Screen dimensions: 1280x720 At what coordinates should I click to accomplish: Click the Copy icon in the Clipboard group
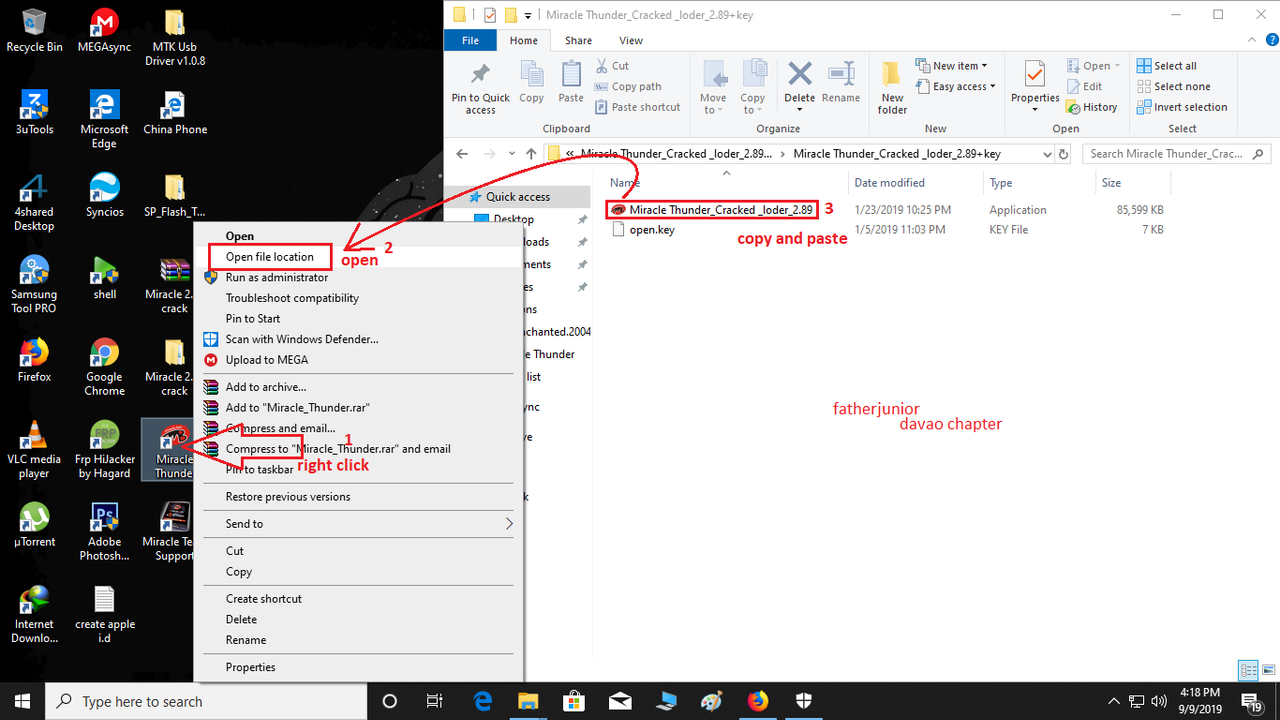[532, 83]
